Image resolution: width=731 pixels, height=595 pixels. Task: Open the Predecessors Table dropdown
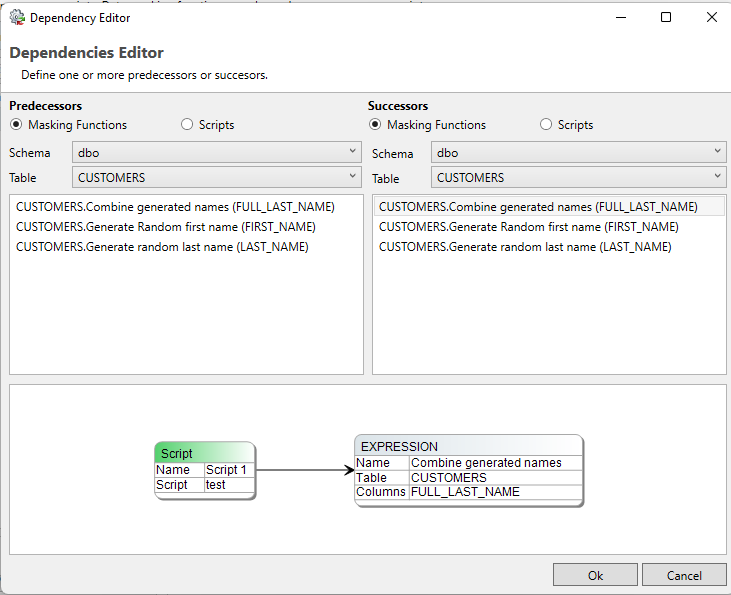point(216,177)
